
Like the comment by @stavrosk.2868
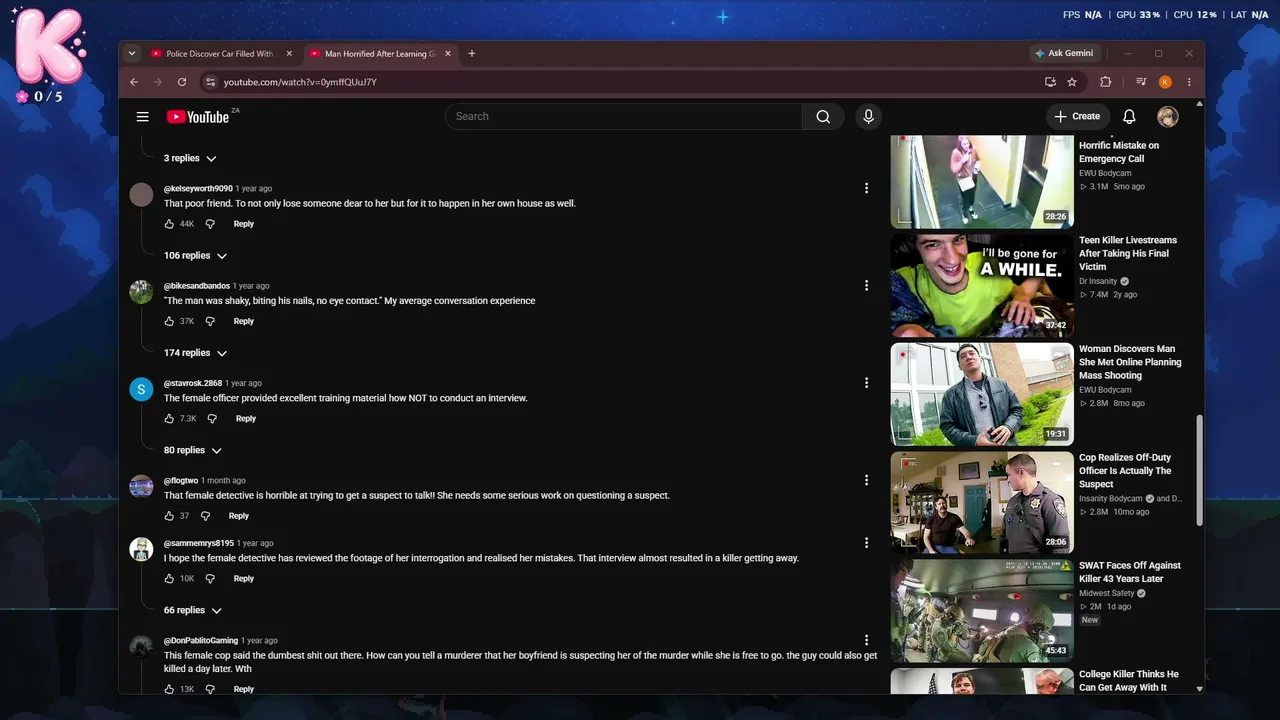(x=169, y=419)
